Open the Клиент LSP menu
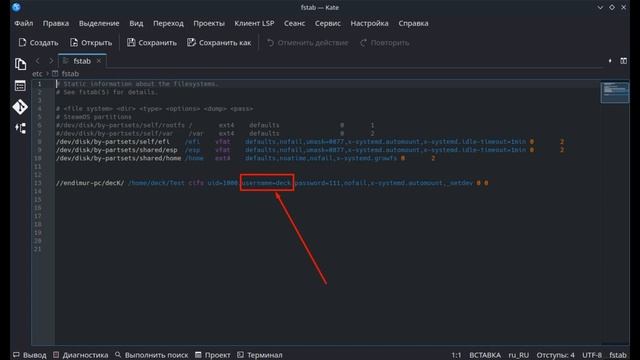Image resolution: width=640 pixels, height=360 pixels. click(x=254, y=23)
